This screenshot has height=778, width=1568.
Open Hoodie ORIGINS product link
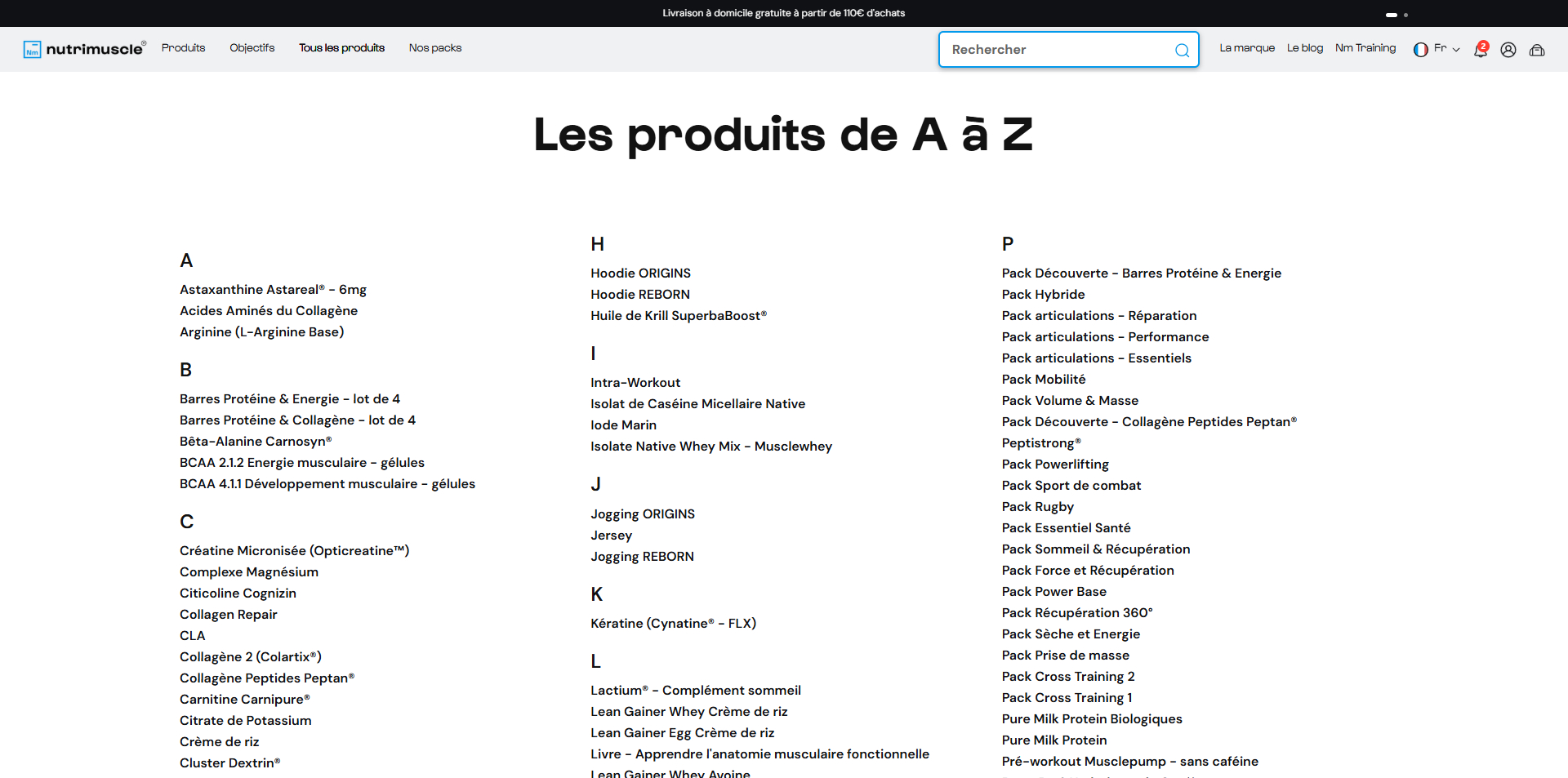pyautogui.click(x=640, y=273)
